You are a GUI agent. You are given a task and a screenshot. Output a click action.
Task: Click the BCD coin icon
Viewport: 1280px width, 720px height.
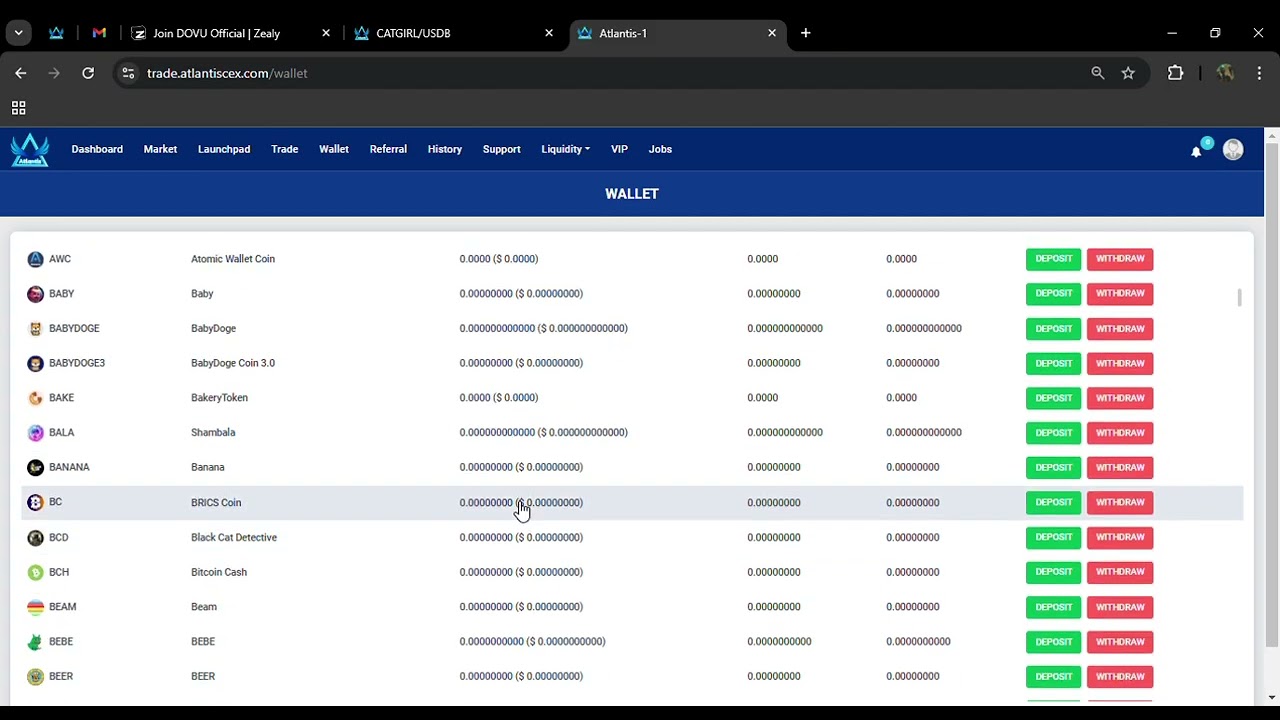[35, 538]
